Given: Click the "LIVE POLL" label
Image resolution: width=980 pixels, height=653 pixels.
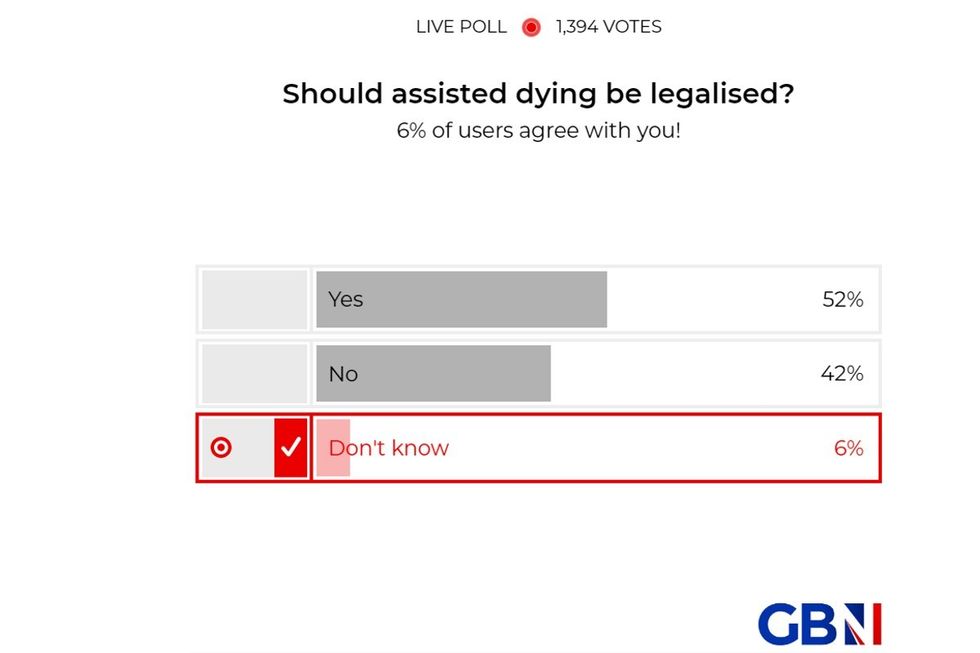Looking at the screenshot, I should coord(461,28).
